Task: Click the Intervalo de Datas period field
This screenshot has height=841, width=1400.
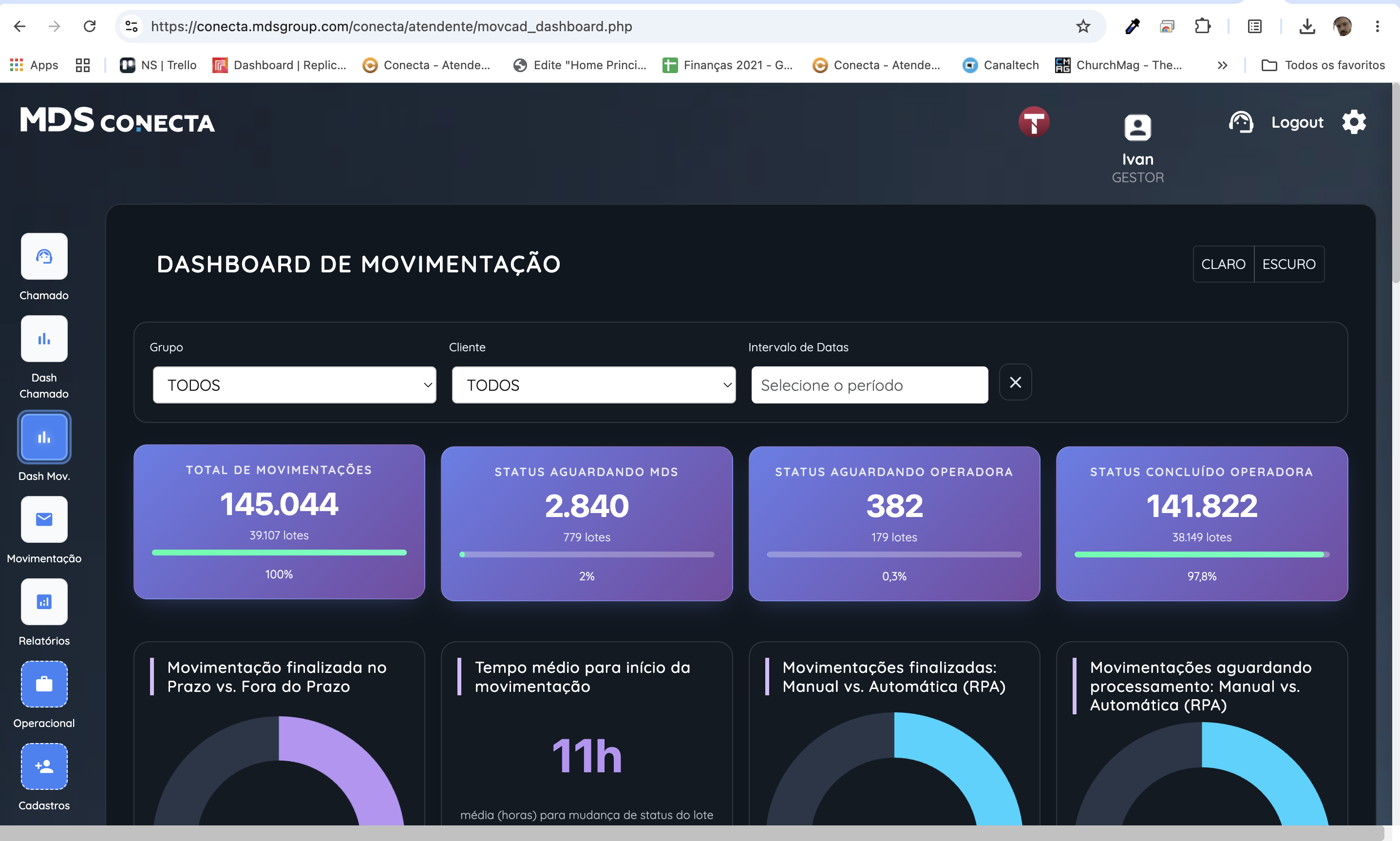Action: [870, 385]
